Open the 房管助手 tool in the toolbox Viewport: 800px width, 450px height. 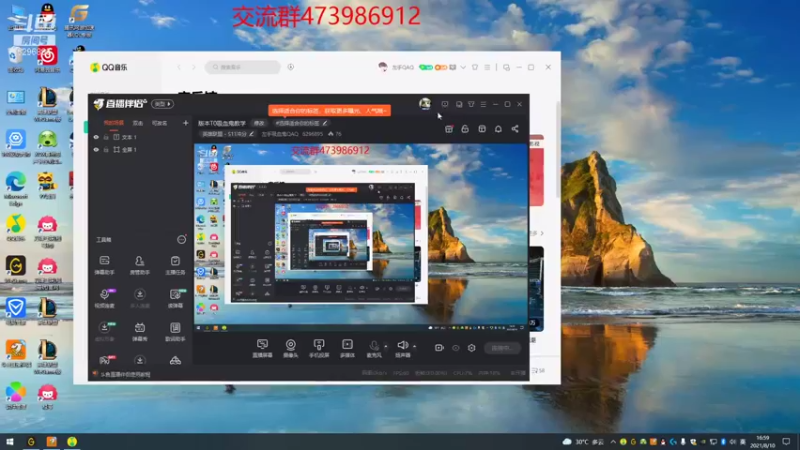point(139,265)
